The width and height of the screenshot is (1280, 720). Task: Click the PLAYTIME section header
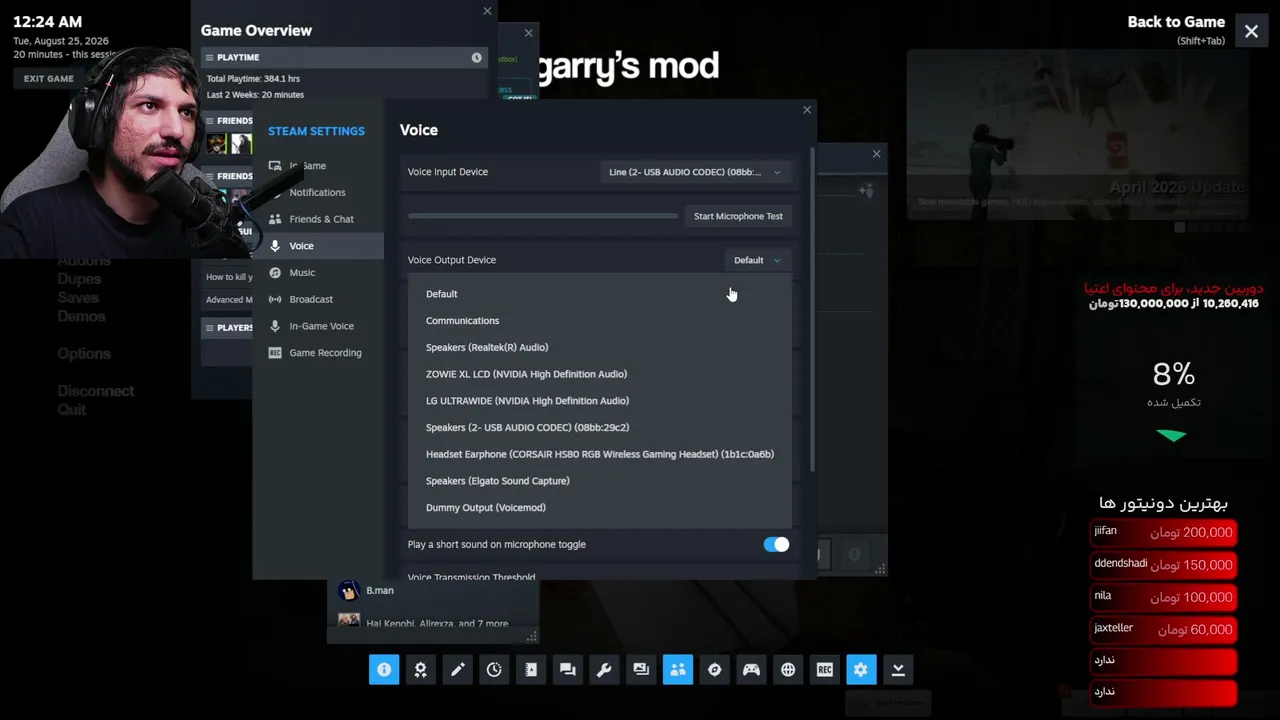(344, 58)
